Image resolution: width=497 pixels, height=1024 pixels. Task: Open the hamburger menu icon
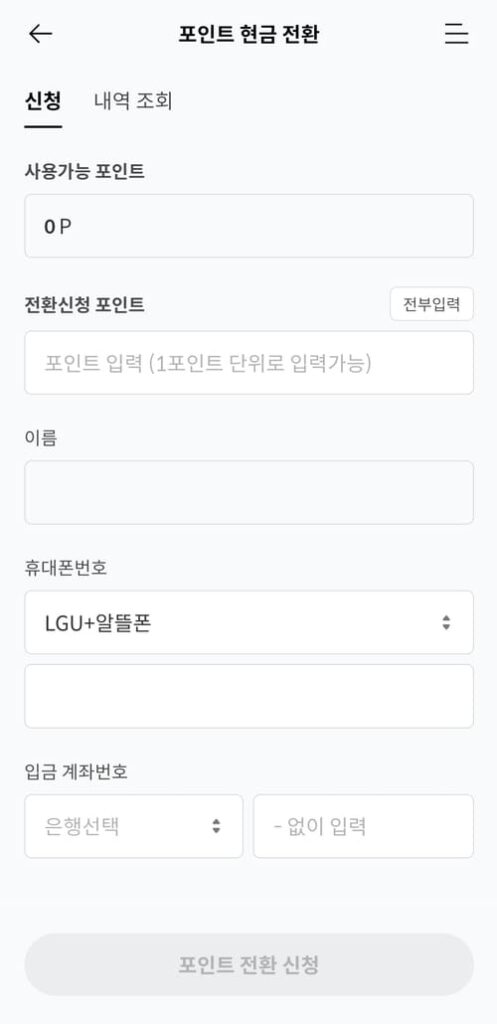(457, 34)
